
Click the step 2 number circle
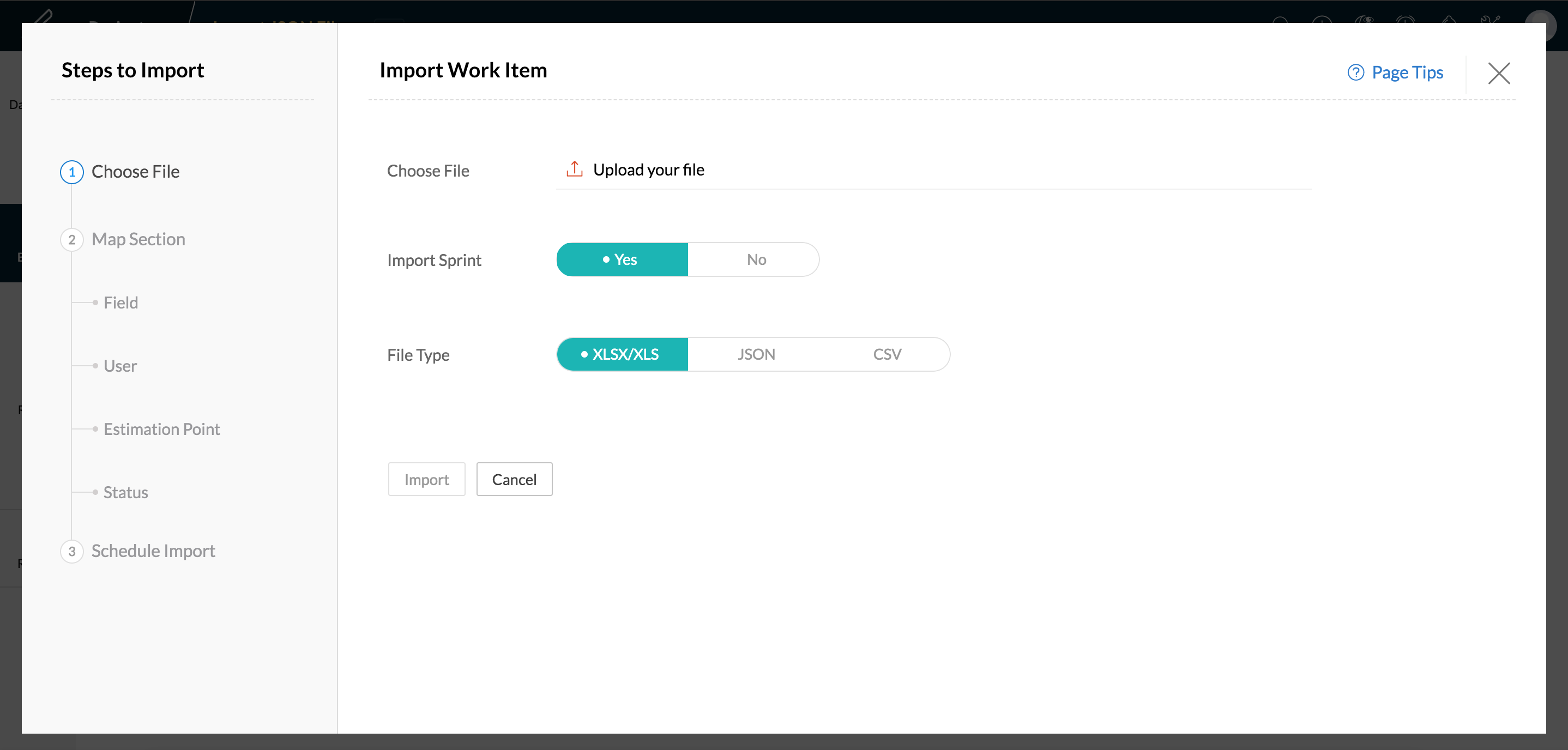coord(72,239)
